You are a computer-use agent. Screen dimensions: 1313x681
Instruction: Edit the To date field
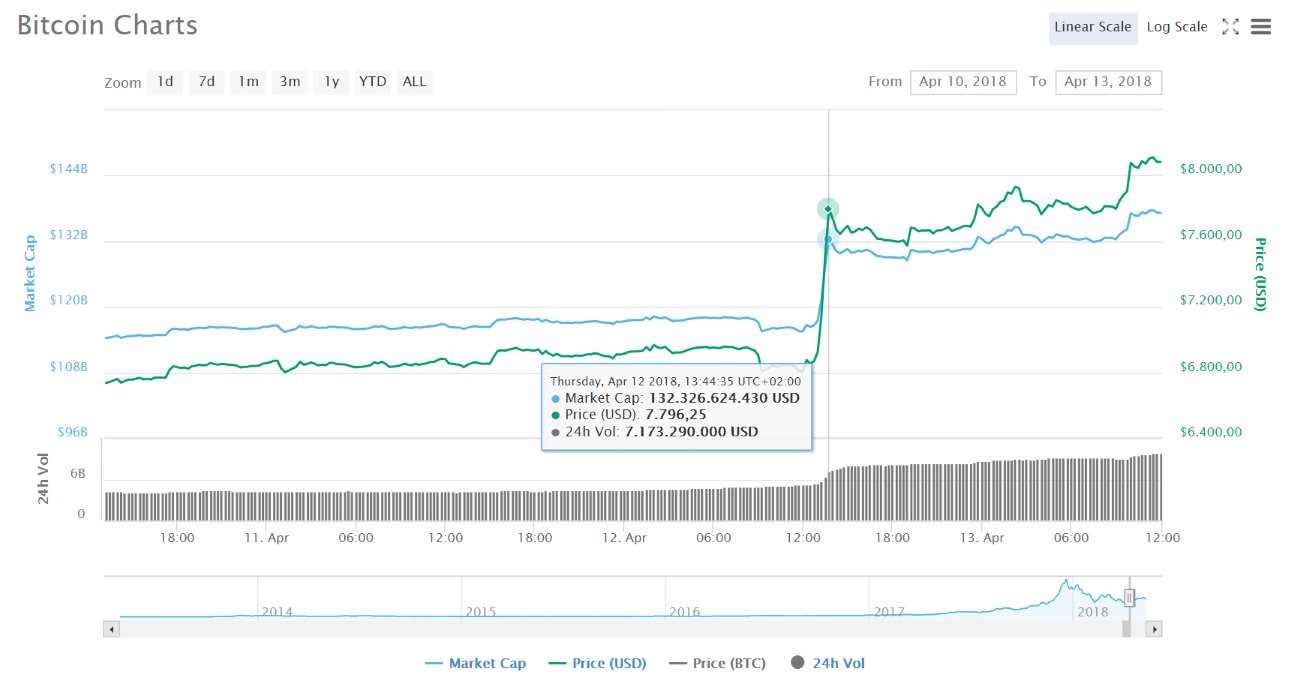[x=1108, y=82]
